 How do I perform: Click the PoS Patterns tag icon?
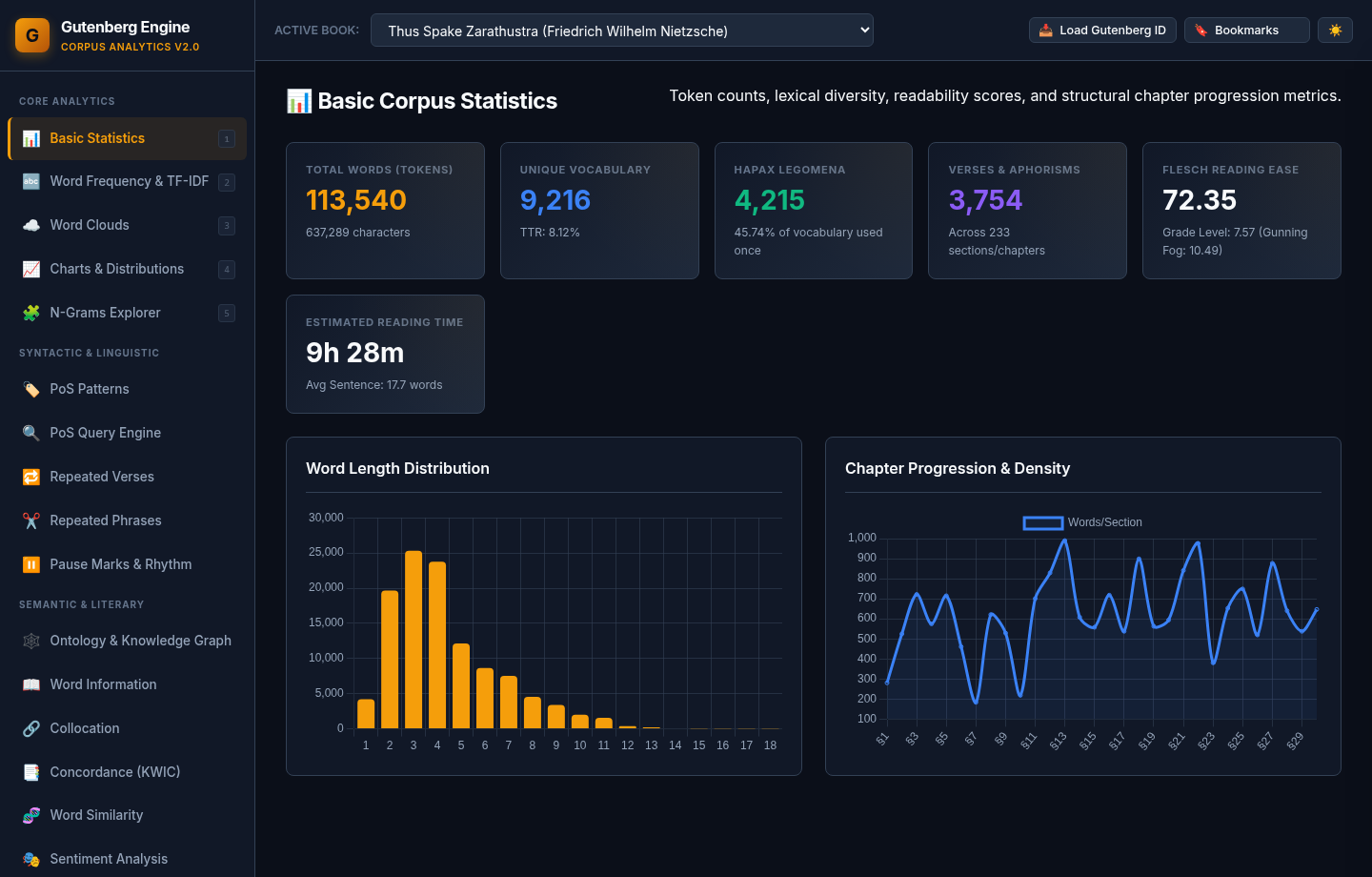click(x=31, y=389)
